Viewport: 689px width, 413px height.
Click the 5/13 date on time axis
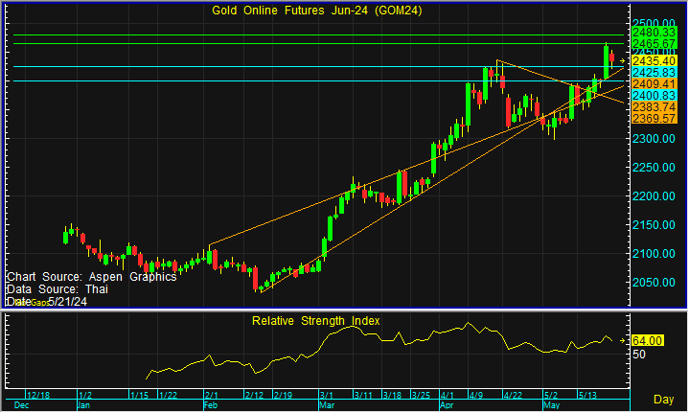click(587, 395)
